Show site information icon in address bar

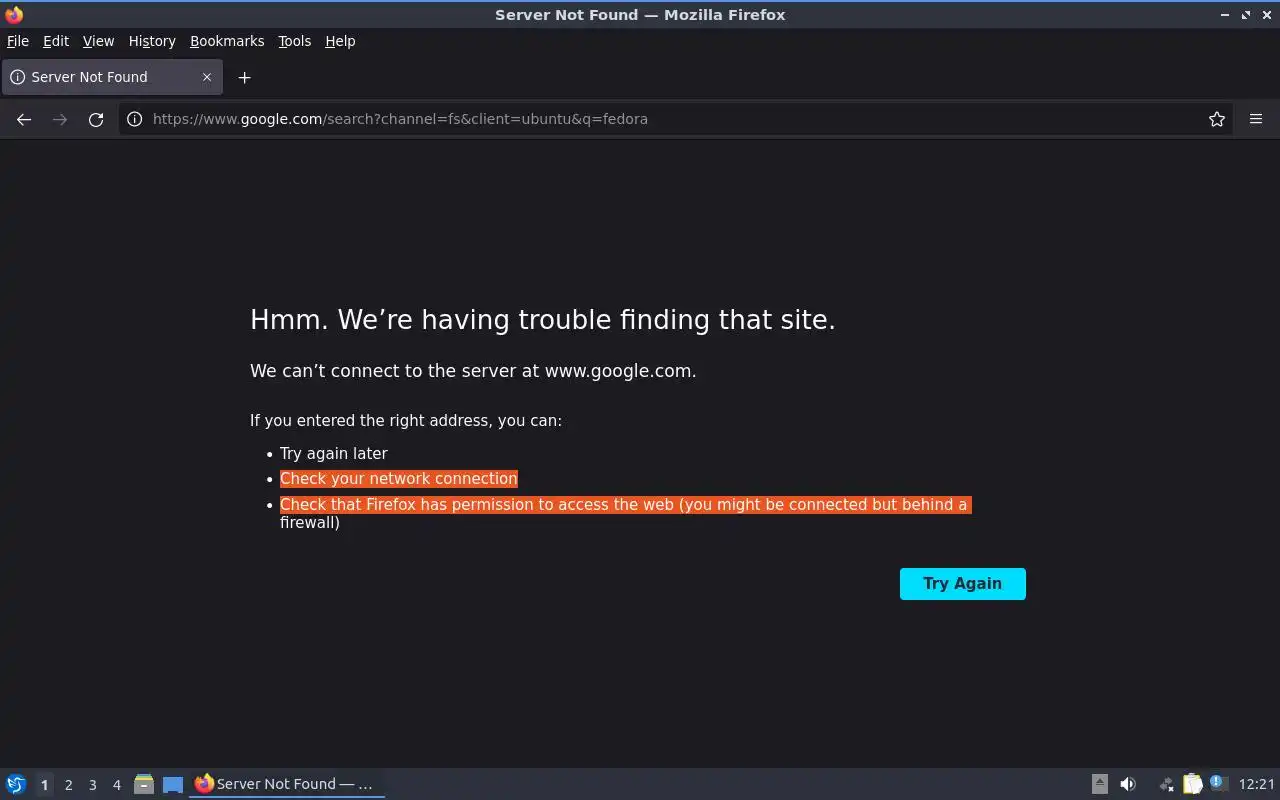pos(135,119)
